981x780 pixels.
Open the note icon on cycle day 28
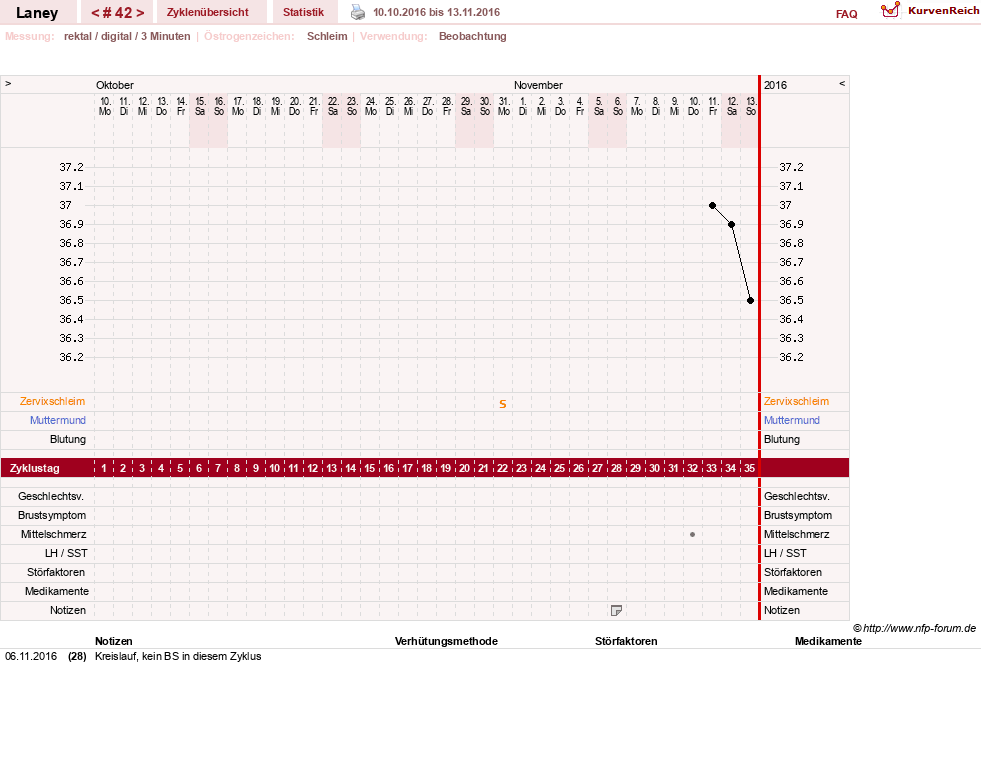[x=616, y=610]
